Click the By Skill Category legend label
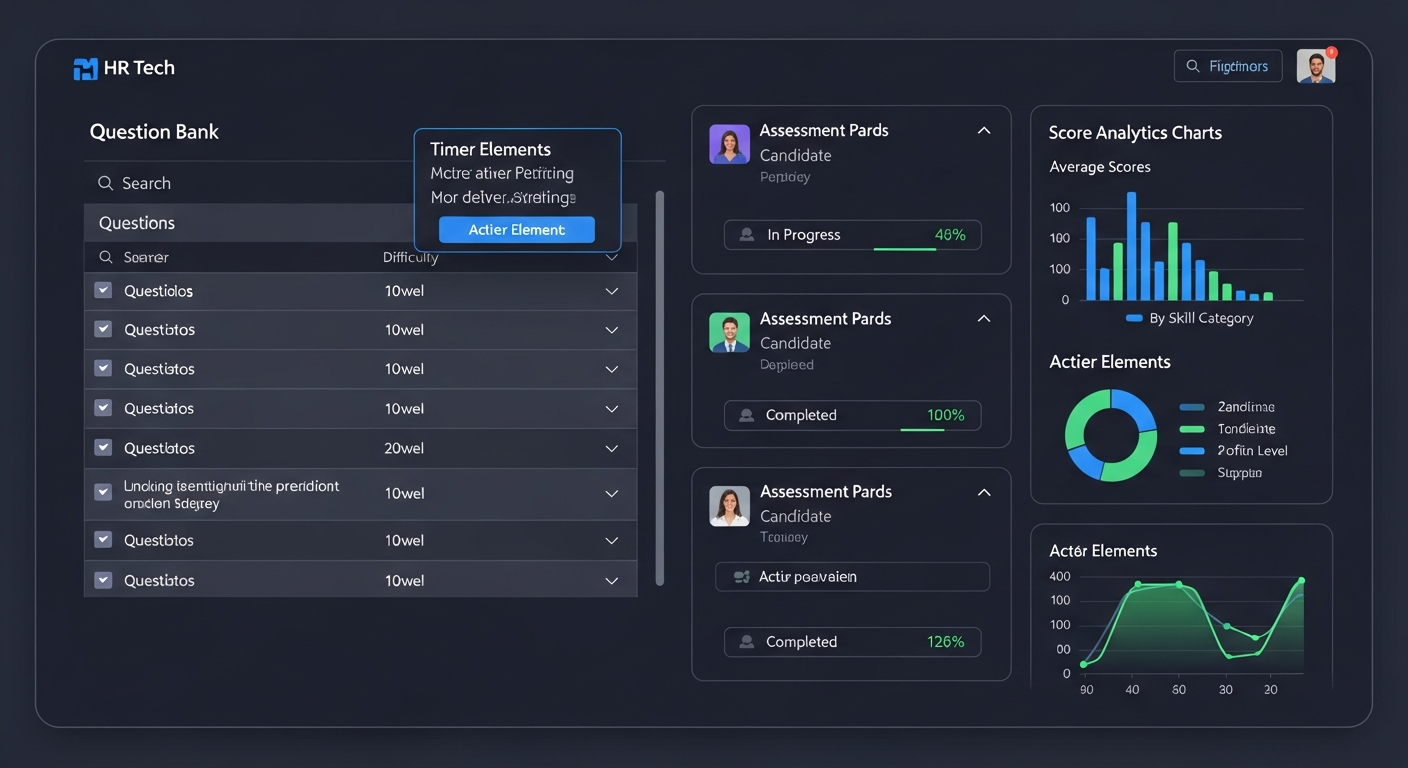The height and width of the screenshot is (768, 1408). pos(1200,318)
